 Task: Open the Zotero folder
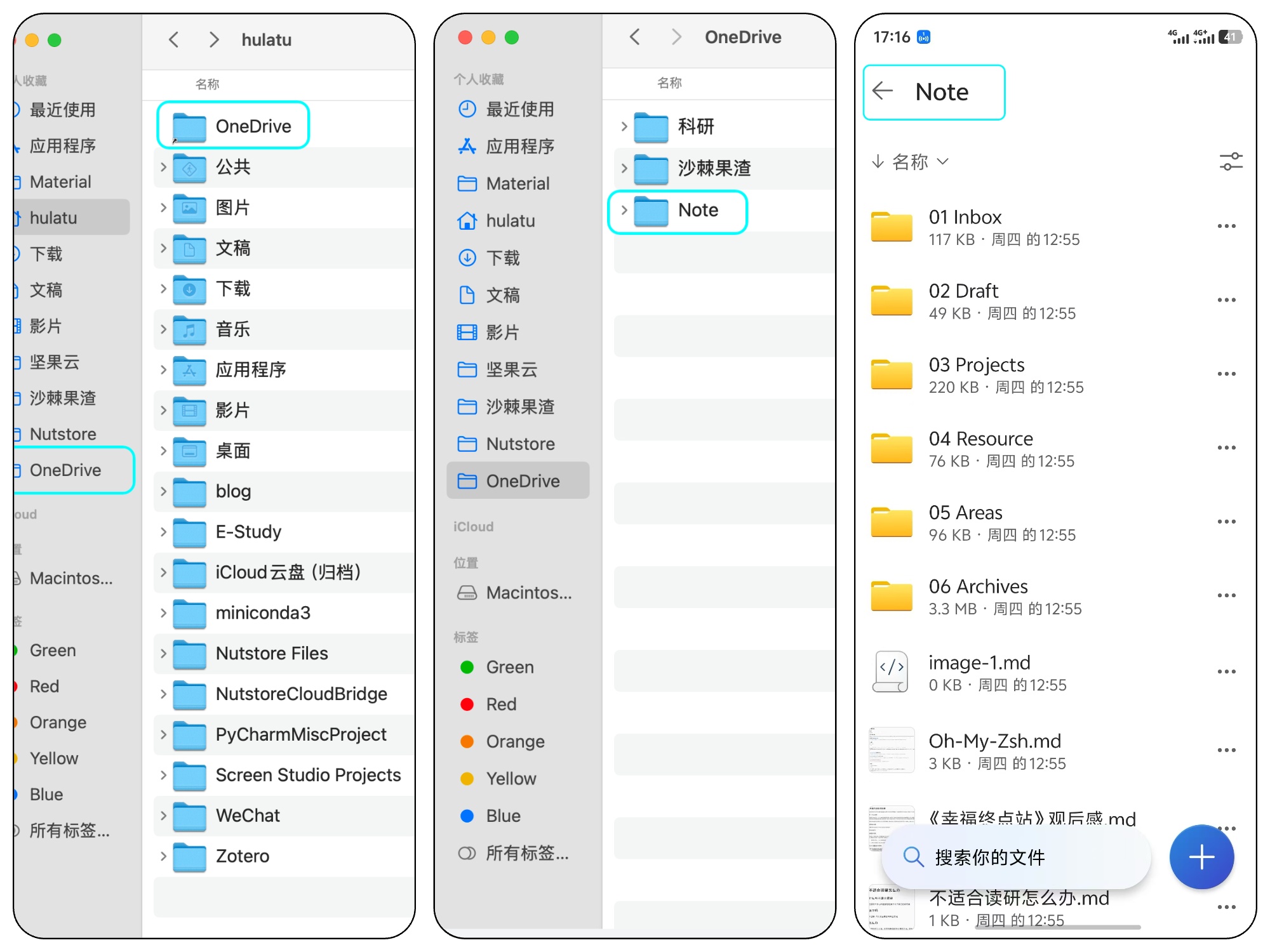[242, 856]
